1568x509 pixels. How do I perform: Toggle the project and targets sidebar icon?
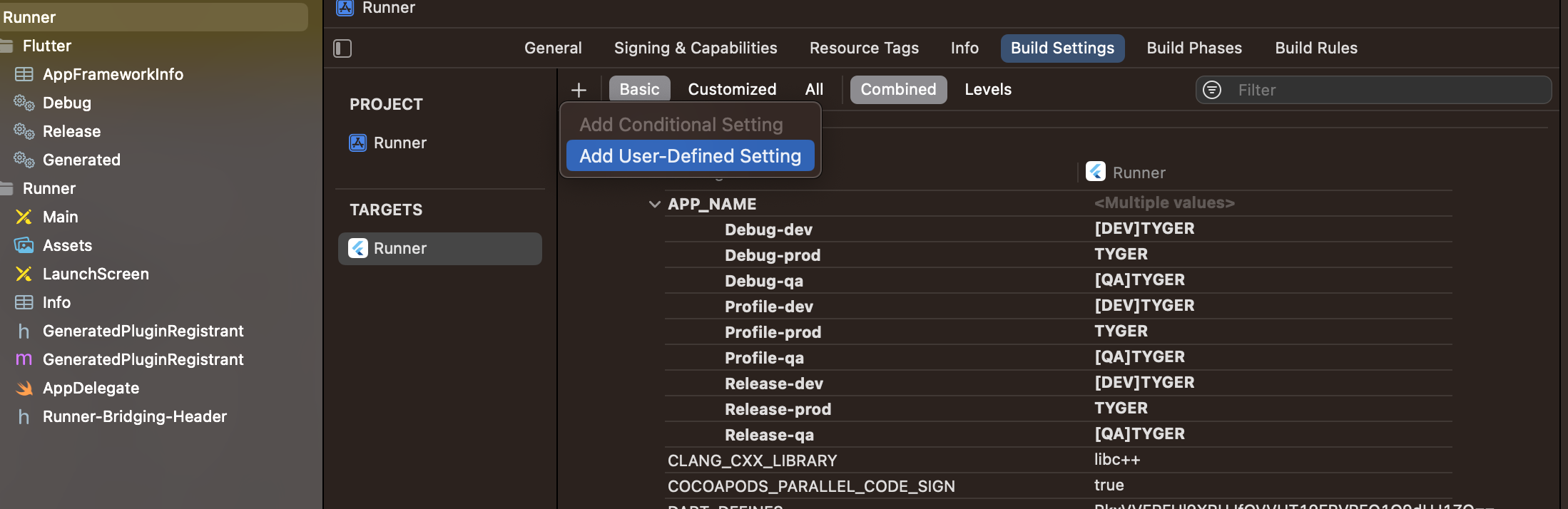tap(342, 48)
